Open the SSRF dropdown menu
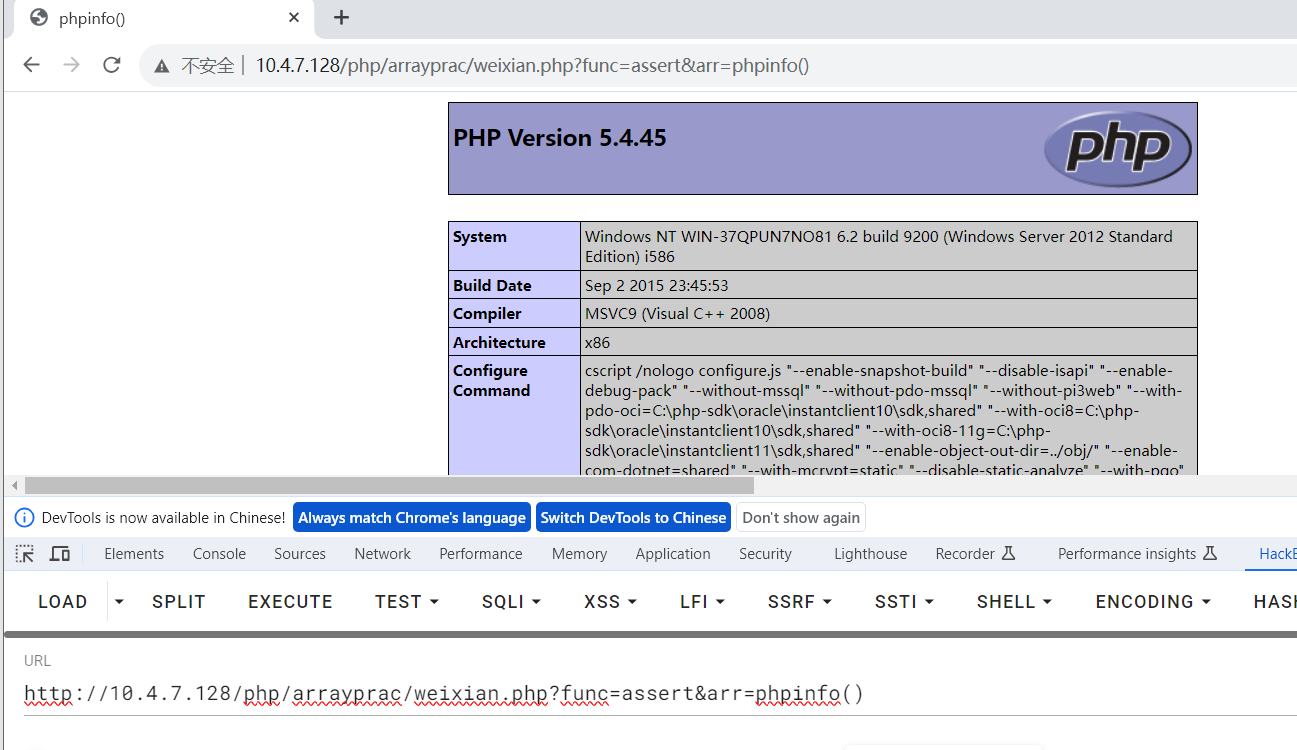The image size is (1297, 750). 799,601
